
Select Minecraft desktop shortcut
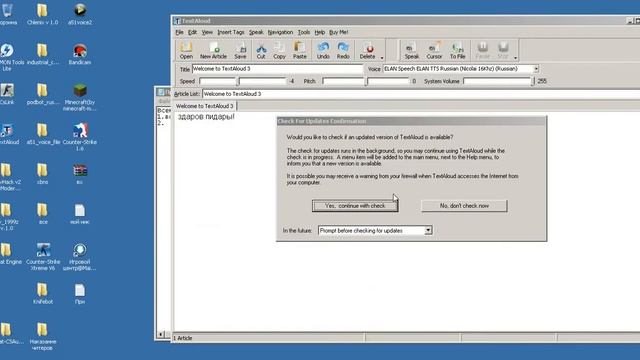pos(80,97)
